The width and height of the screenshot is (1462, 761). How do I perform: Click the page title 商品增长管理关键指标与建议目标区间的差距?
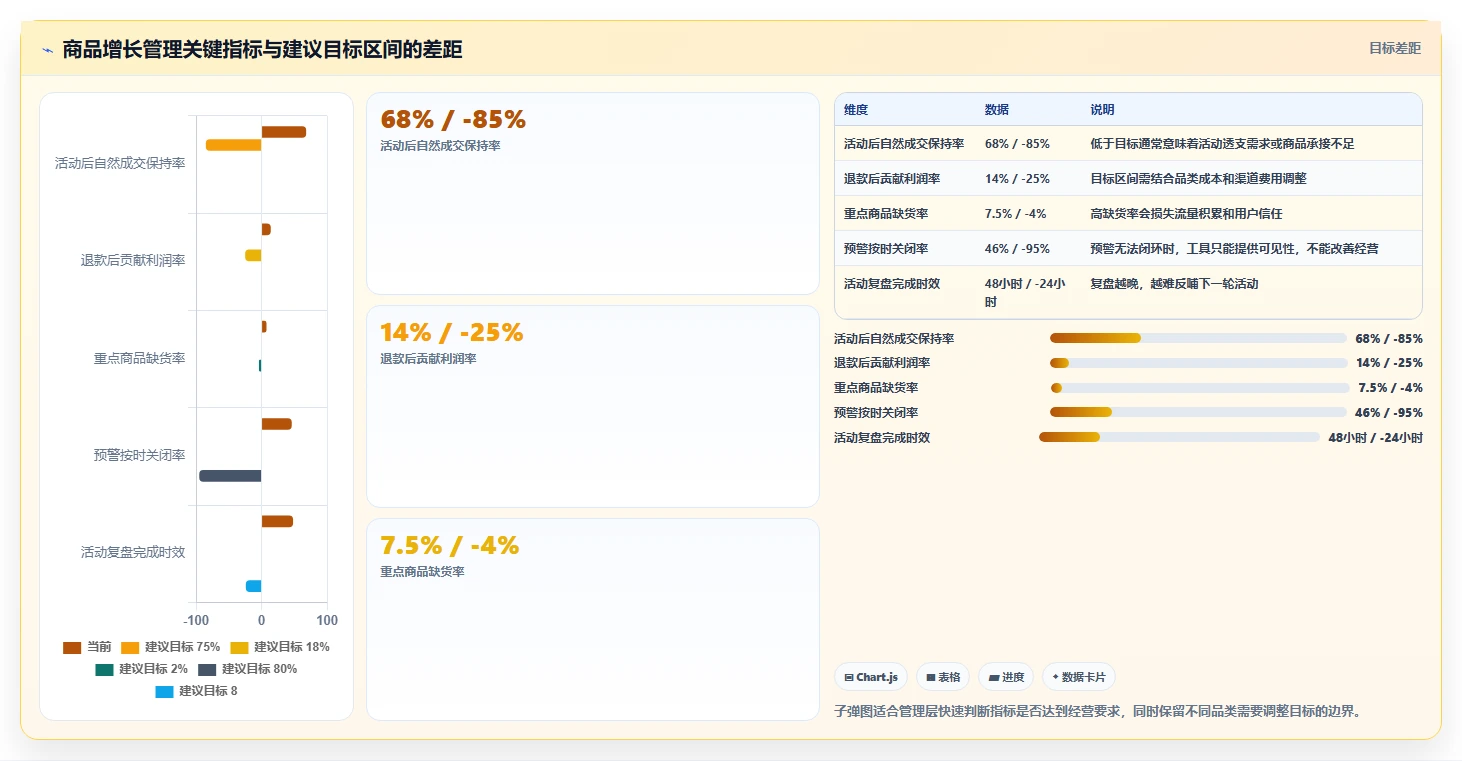262,50
